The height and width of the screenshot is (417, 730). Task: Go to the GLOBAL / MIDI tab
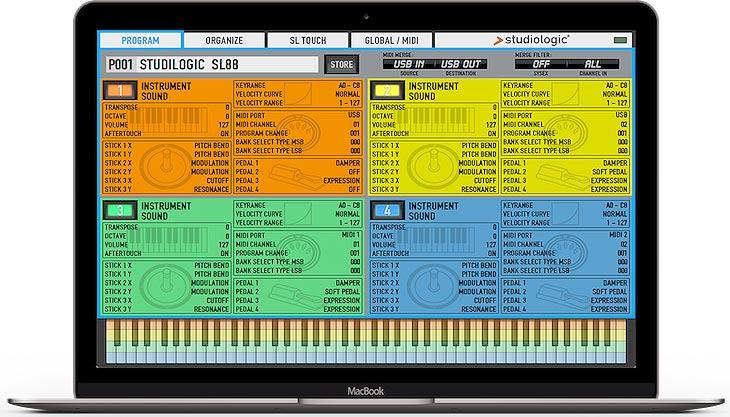[x=392, y=40]
